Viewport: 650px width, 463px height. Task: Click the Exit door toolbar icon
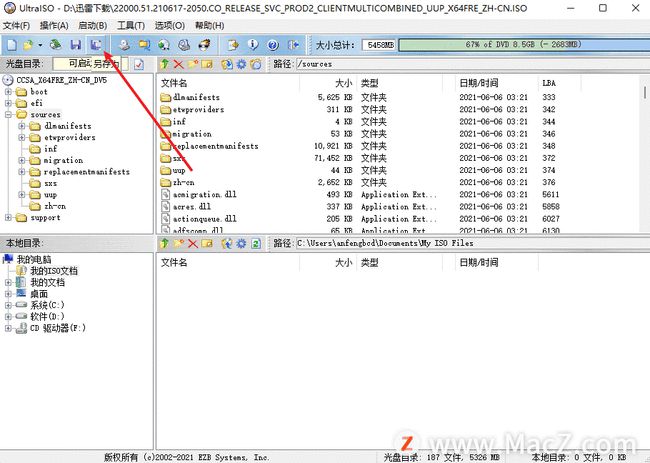pyautogui.click(x=293, y=44)
